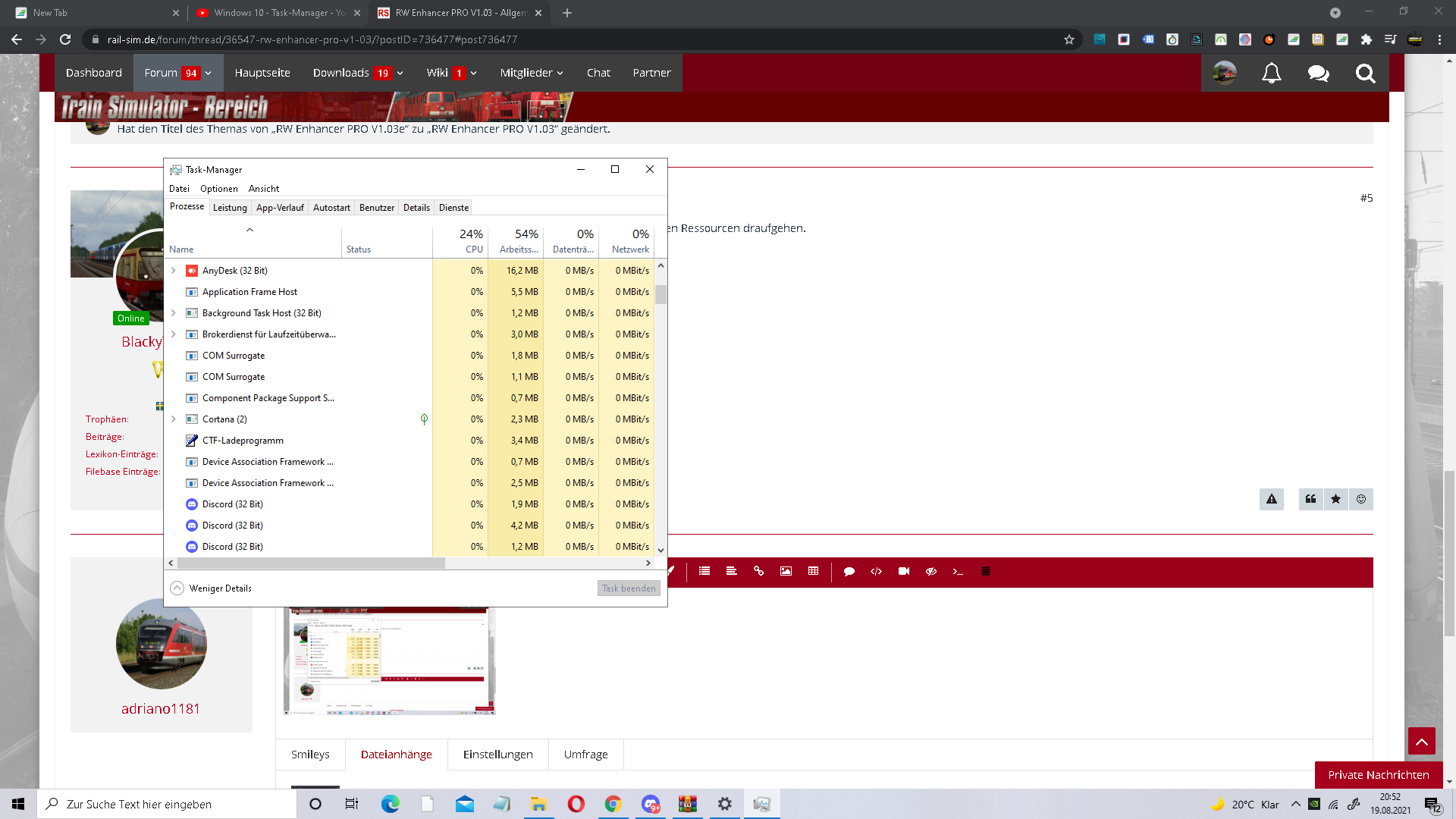Expand the Cortana (2) process group
The width and height of the screenshot is (1456, 819).
174,419
